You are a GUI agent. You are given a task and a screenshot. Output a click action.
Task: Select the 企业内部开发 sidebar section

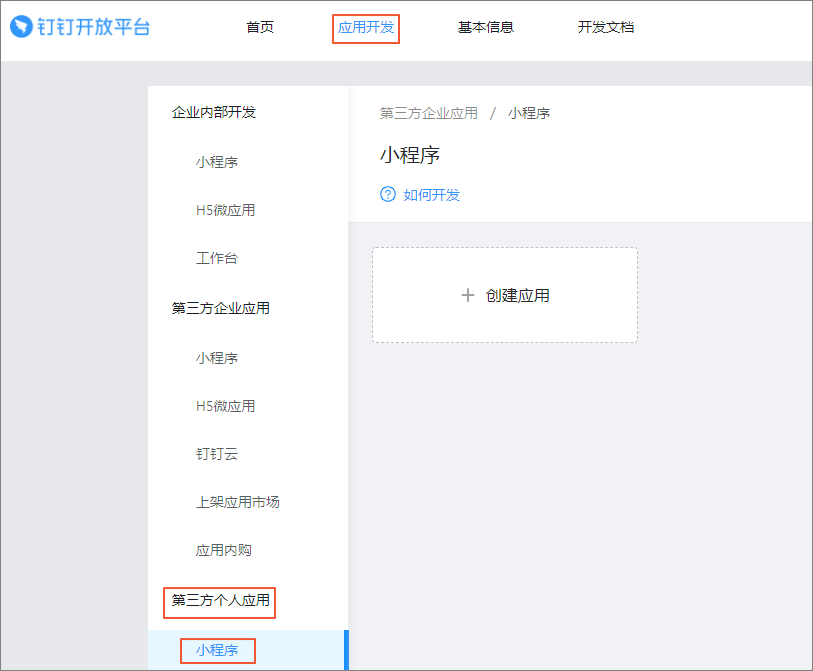click(214, 112)
